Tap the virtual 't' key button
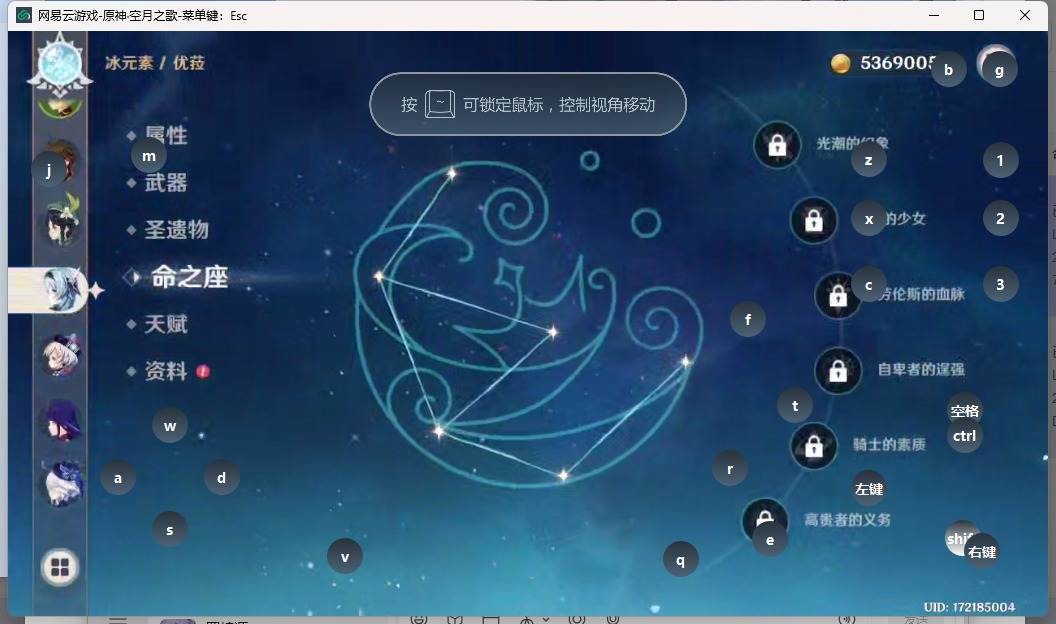Viewport: 1056px width, 624px height. coord(795,405)
